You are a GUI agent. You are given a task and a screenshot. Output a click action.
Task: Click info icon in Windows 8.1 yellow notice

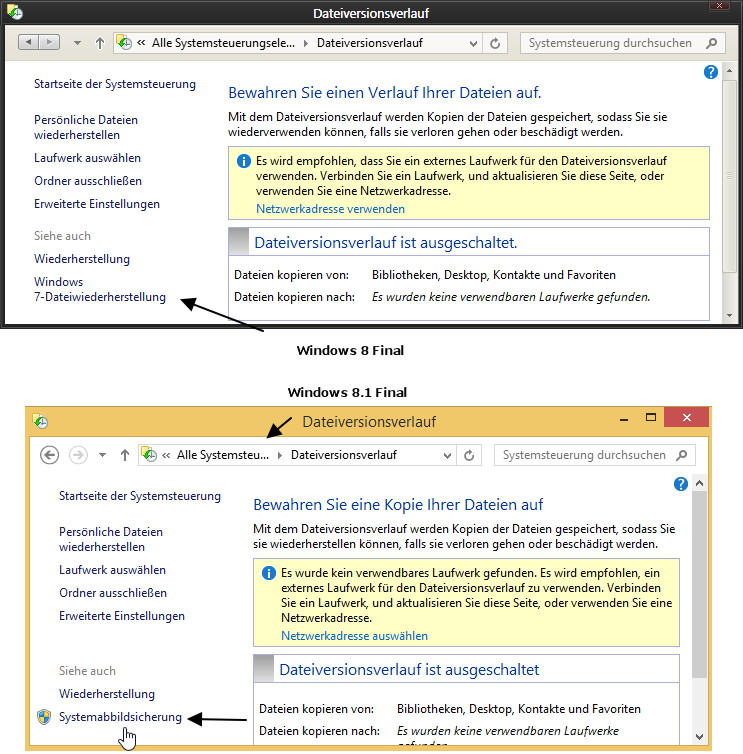(x=269, y=573)
